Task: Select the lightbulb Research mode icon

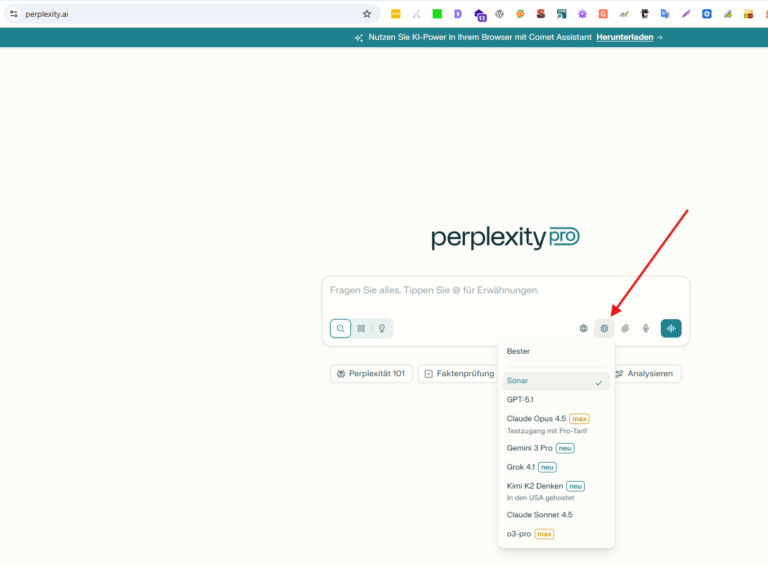Action: pyautogui.click(x=381, y=328)
